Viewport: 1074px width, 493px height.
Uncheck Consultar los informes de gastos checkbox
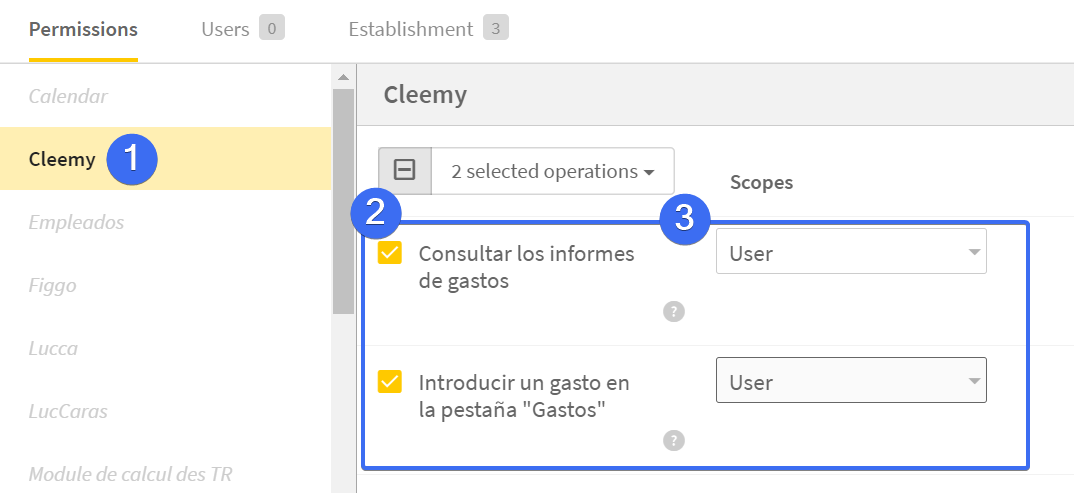(x=390, y=253)
